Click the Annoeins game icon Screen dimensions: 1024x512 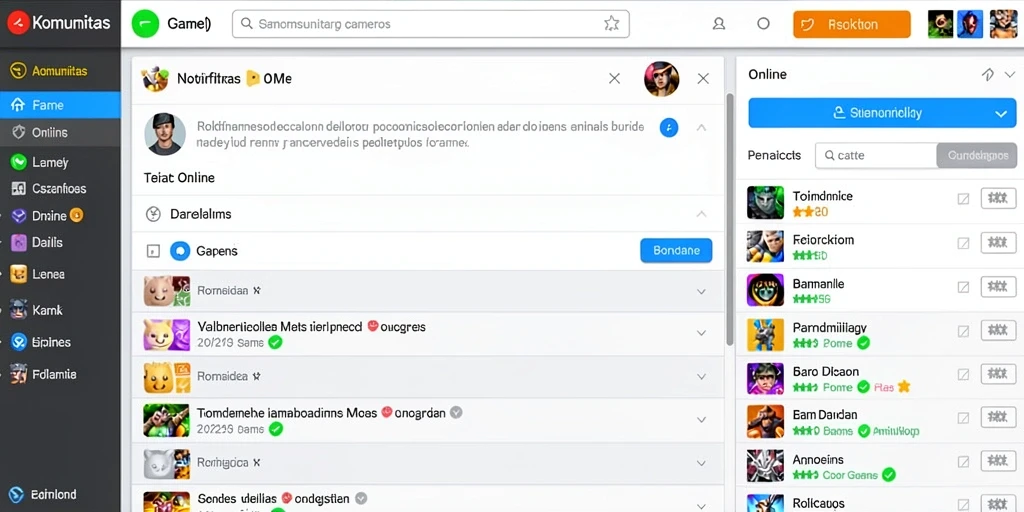[765, 466]
